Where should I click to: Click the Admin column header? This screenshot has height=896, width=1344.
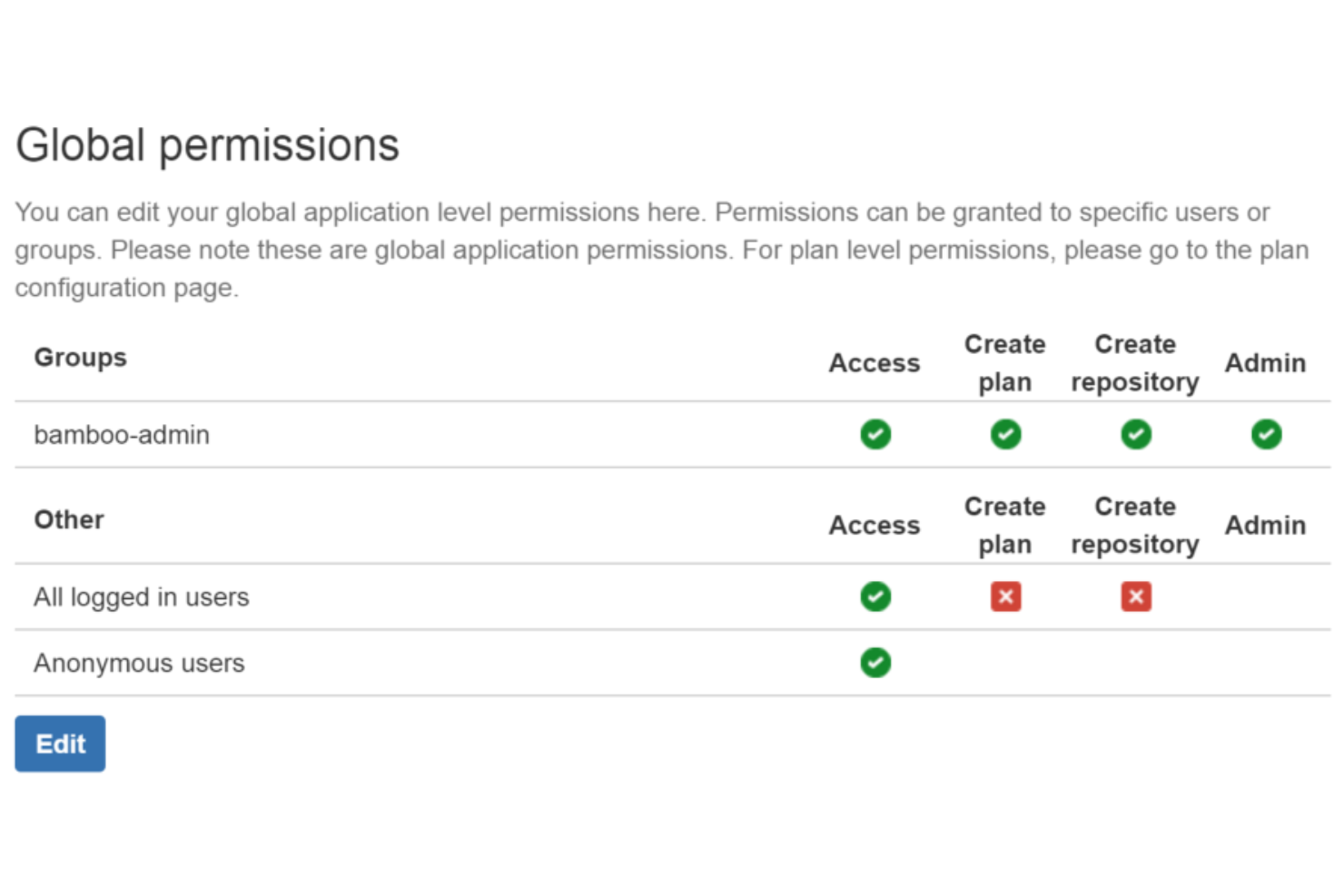(x=1266, y=362)
